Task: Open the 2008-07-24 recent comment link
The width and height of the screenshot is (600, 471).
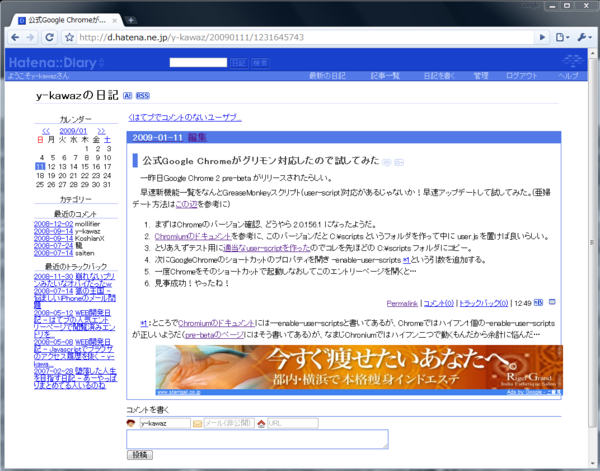Action: point(53,246)
